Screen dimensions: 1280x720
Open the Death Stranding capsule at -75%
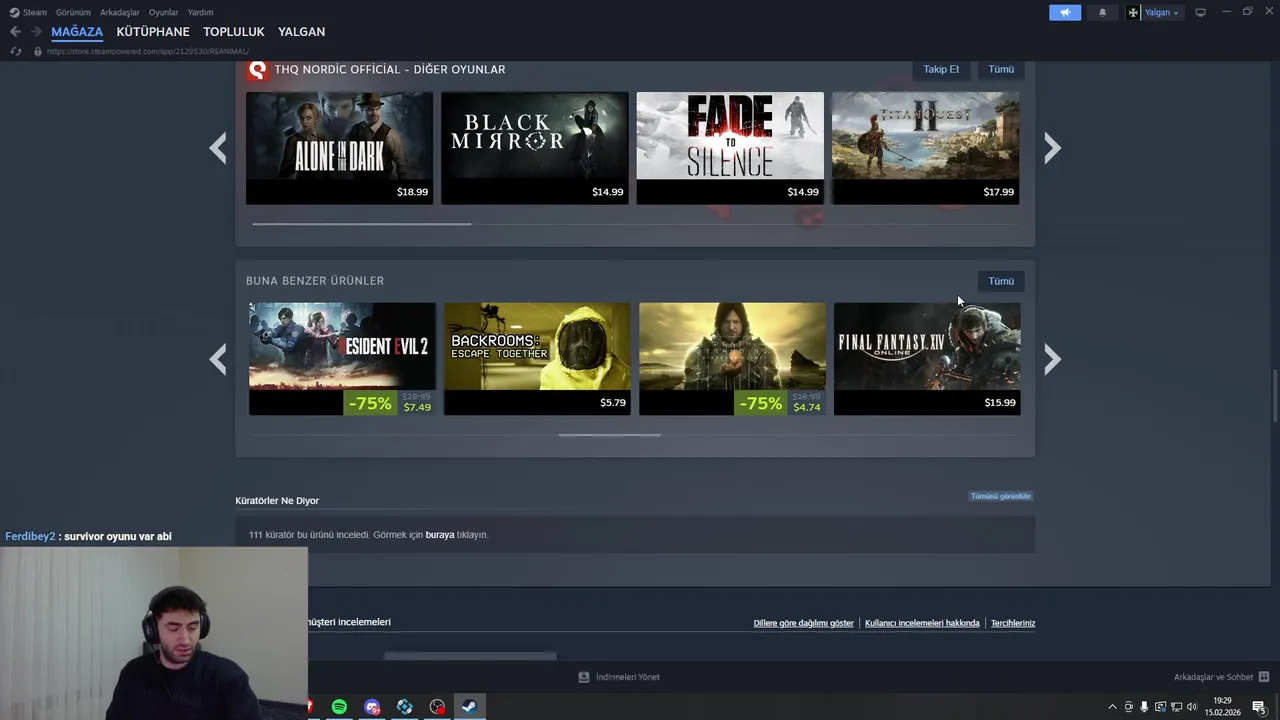coord(732,358)
